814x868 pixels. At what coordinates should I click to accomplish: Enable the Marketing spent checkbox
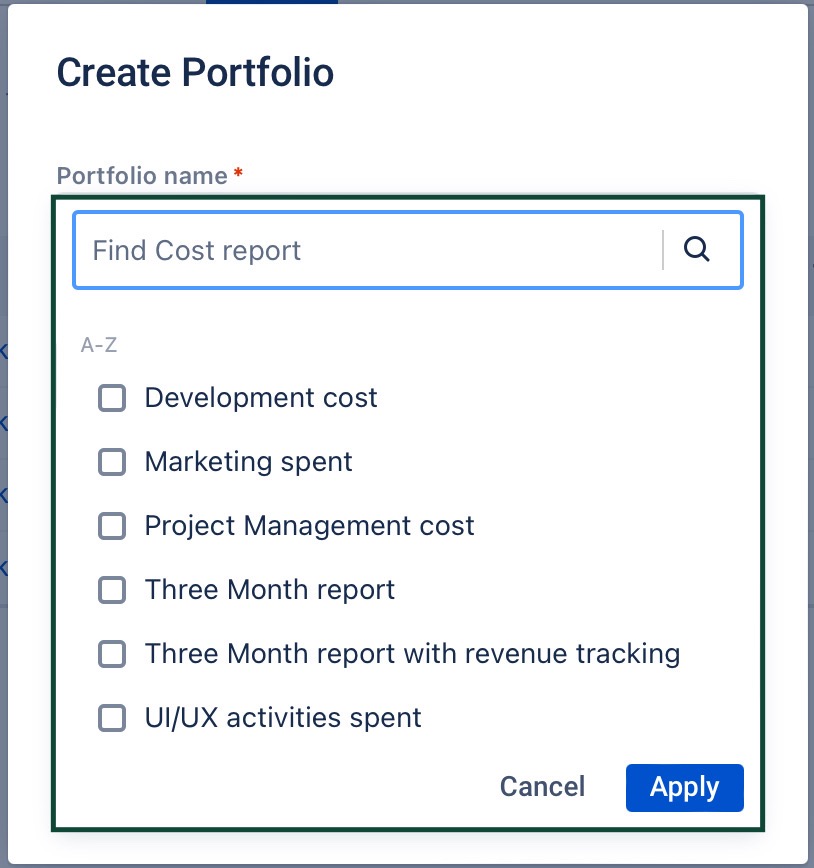[x=112, y=462]
